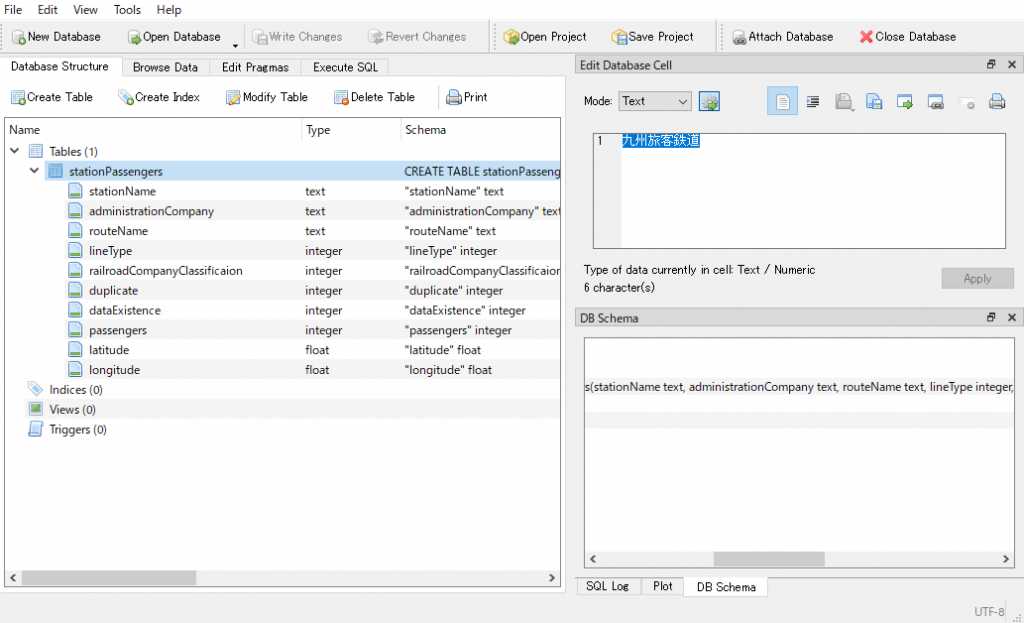Click the DB Schema horizontal scrollbar thumb
1024x623 pixels.
coord(768,559)
